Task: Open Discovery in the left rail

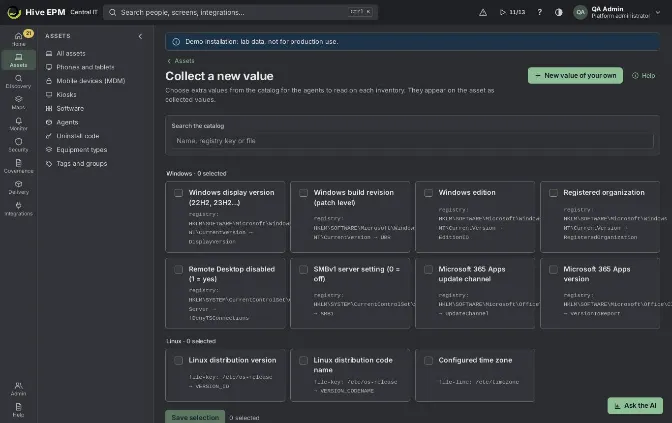Action: tap(18, 81)
